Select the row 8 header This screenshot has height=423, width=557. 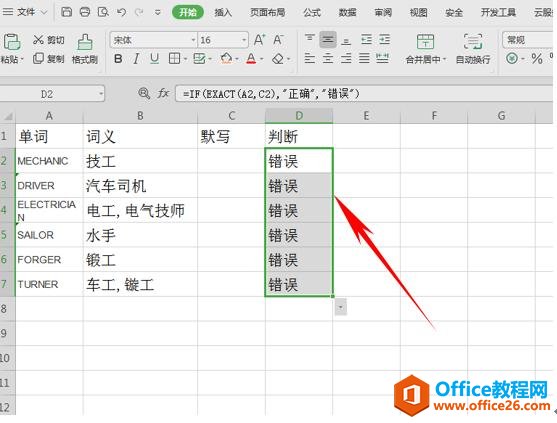coord(7,308)
